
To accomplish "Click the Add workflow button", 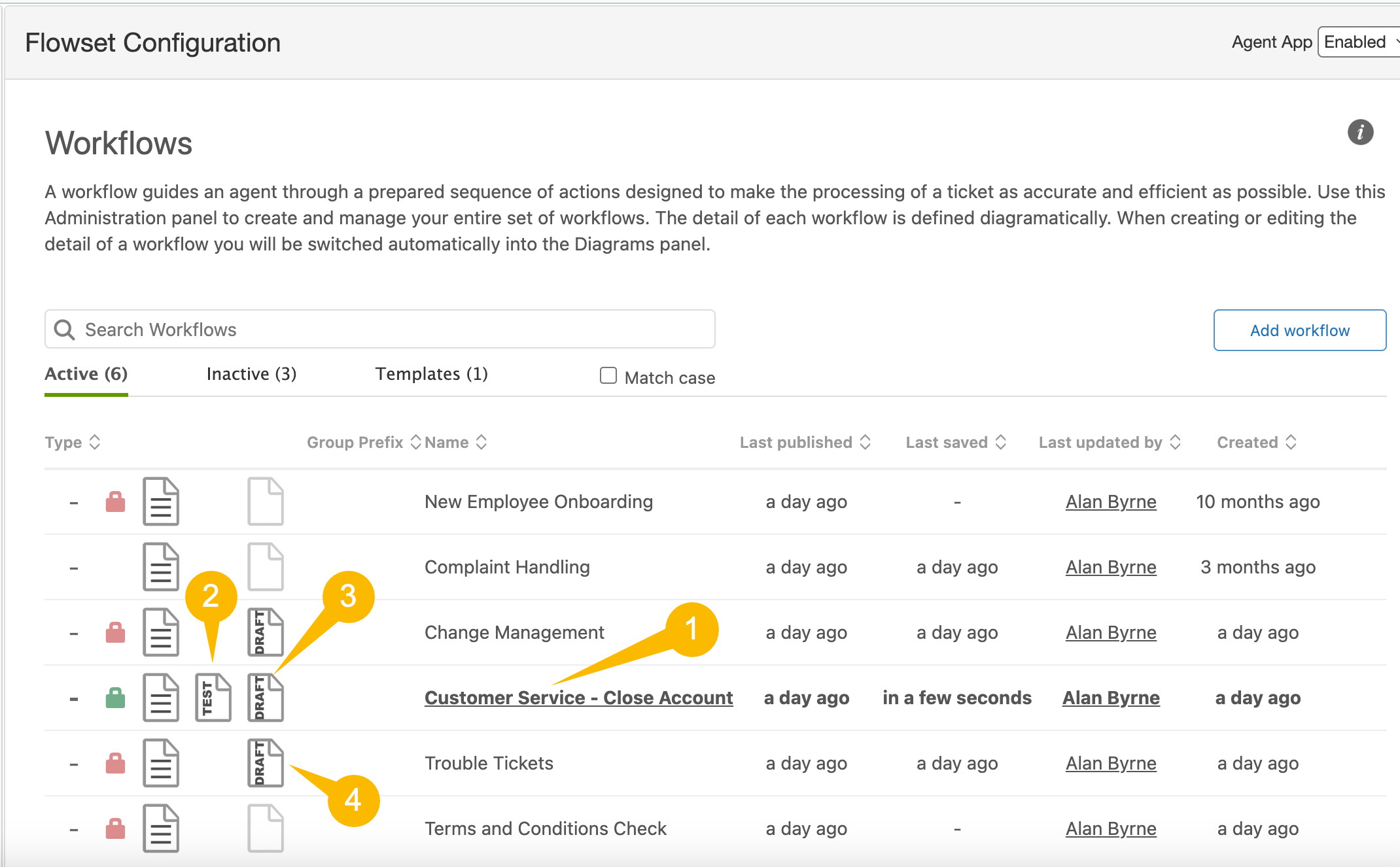I will pyautogui.click(x=1300, y=330).
